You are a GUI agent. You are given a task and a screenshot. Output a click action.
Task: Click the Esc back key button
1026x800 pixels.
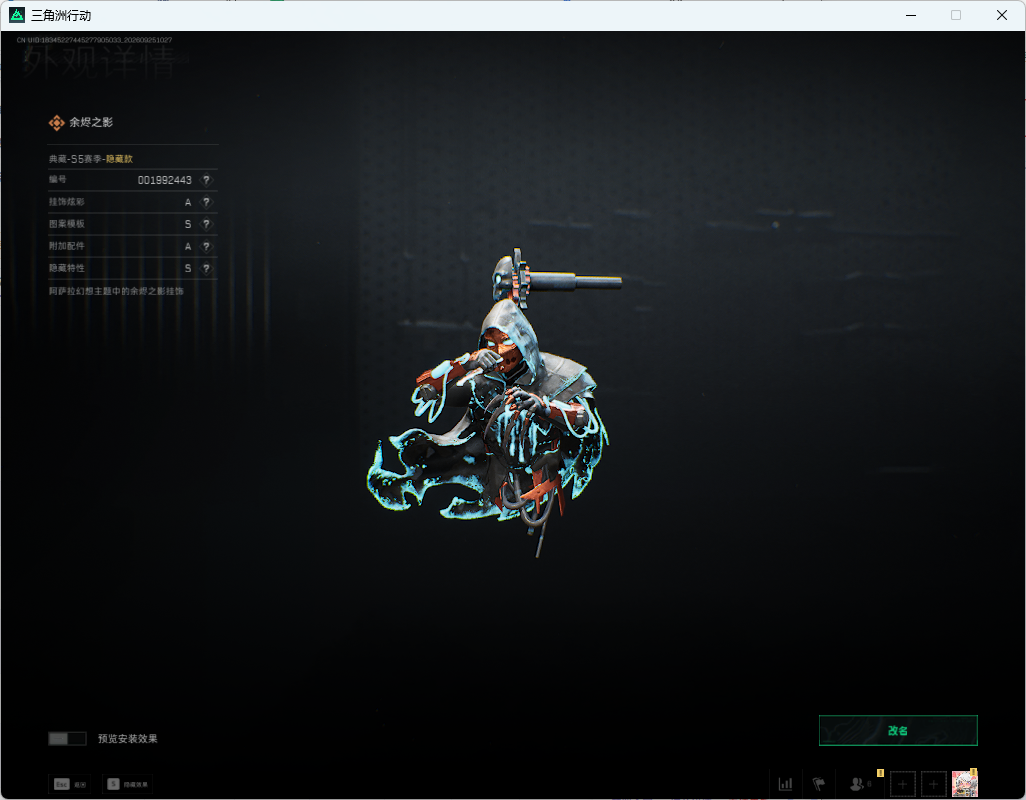[69, 784]
